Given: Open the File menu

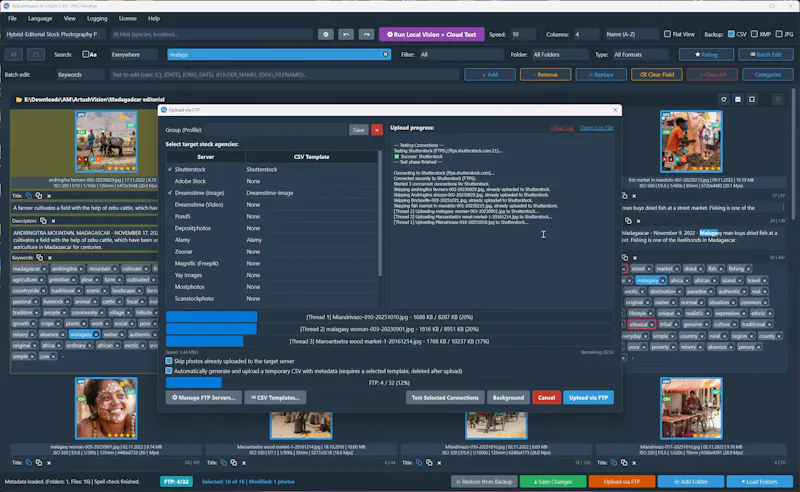Looking at the screenshot, I should coord(12,18).
